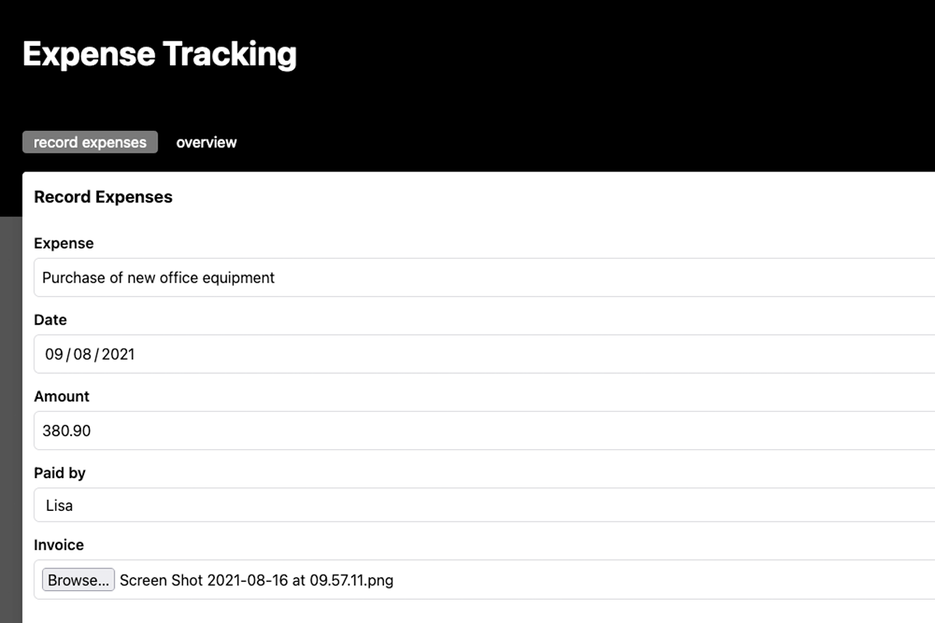Click the Amount field containing 380.90
Image resolution: width=935 pixels, height=623 pixels.
pos(400,431)
